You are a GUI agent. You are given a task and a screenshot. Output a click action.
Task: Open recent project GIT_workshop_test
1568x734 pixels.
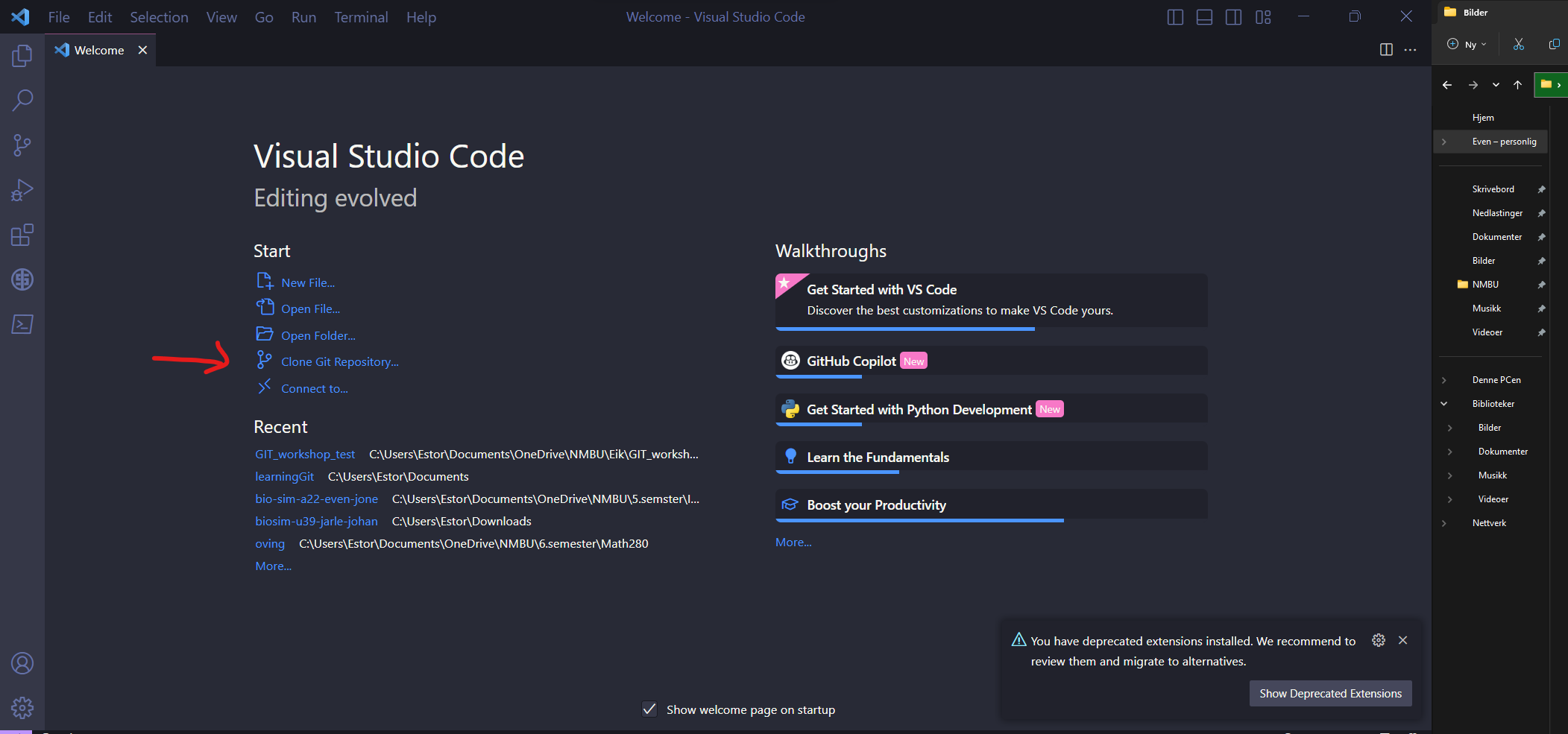tap(305, 454)
